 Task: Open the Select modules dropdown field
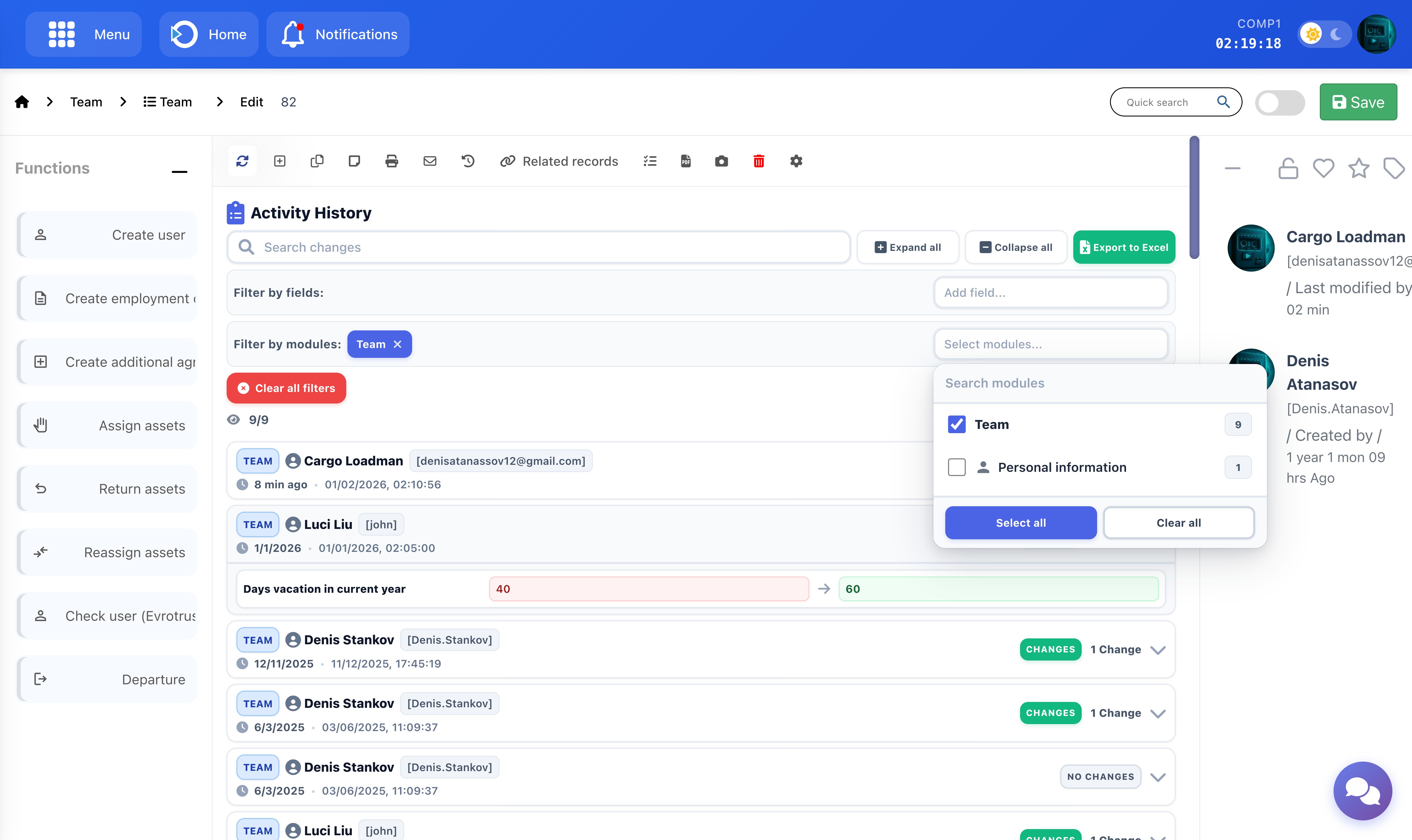pos(1050,344)
